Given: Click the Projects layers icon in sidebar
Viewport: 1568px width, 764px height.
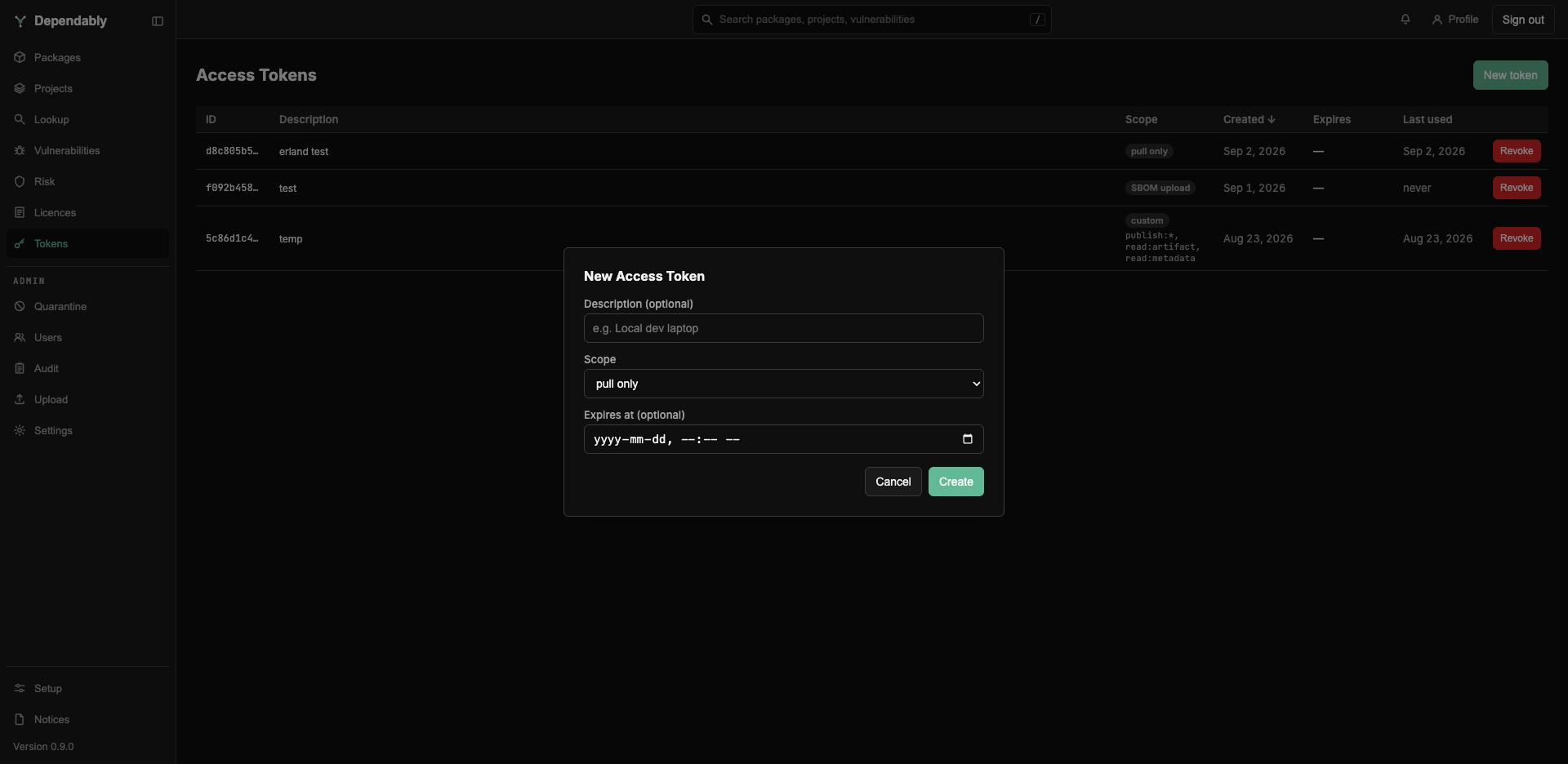Looking at the screenshot, I should click(20, 89).
